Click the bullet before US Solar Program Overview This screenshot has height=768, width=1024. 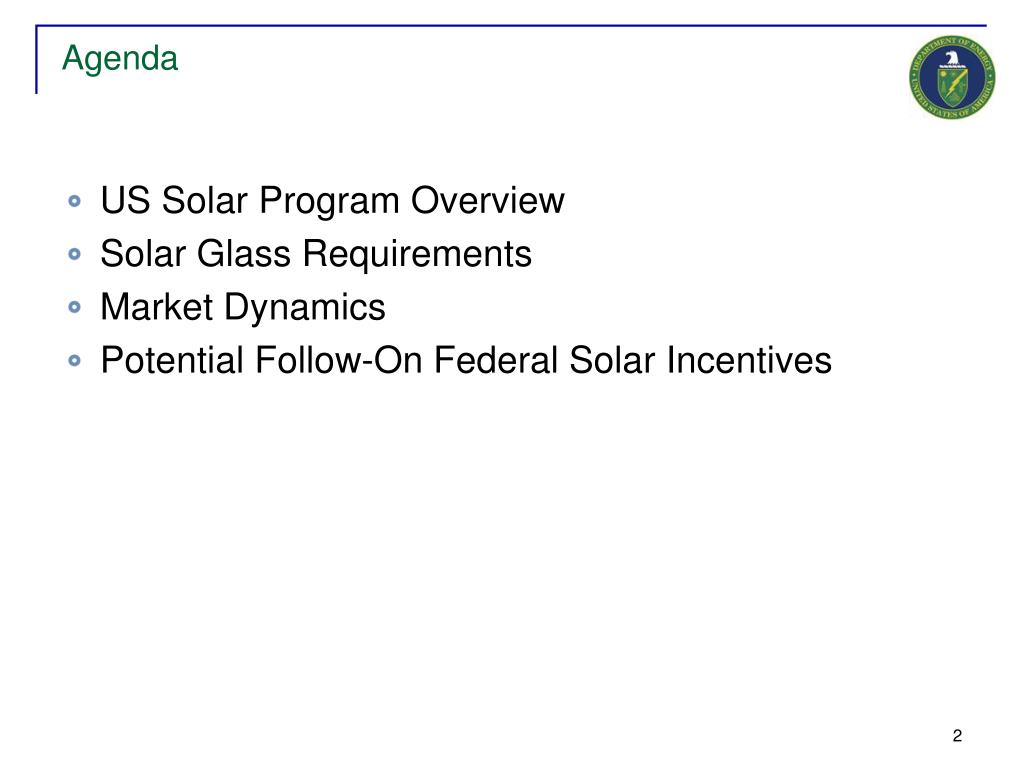(x=74, y=200)
